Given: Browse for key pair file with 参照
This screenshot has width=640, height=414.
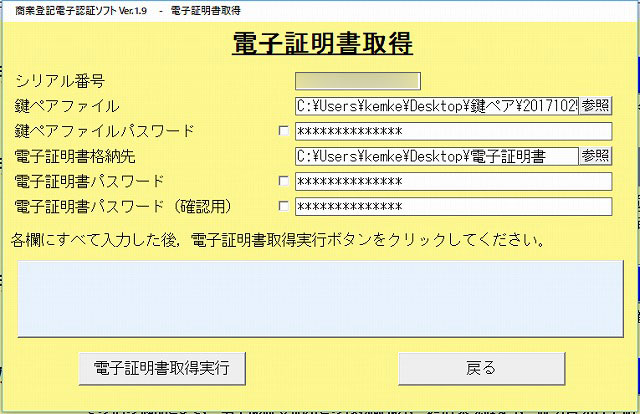Looking at the screenshot, I should [x=595, y=106].
